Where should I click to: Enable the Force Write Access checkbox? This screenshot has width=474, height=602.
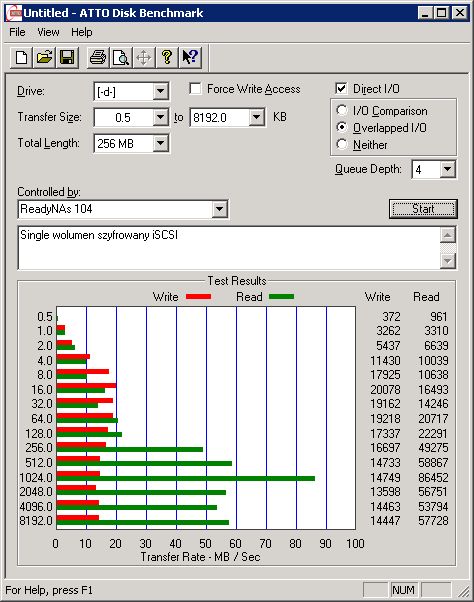pos(195,89)
